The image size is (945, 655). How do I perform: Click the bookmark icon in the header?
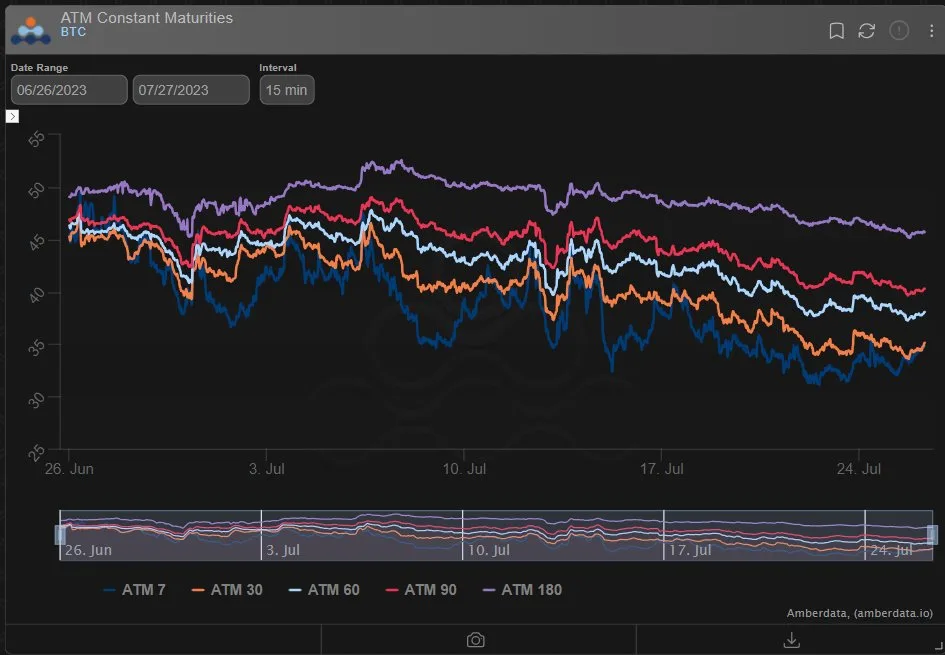[x=837, y=31]
